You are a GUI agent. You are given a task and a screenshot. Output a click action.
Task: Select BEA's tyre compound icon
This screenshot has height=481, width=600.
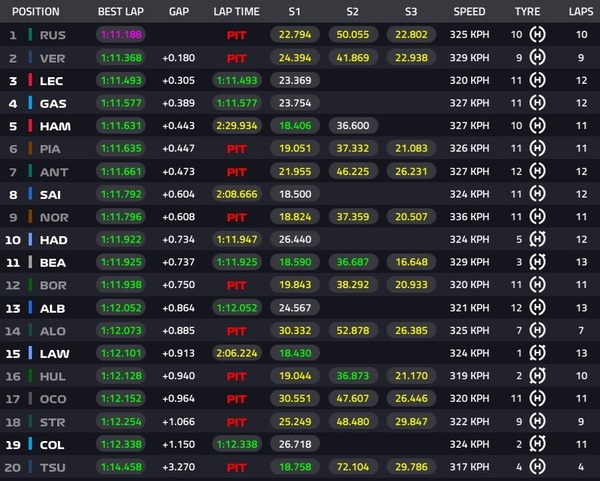coord(540,264)
